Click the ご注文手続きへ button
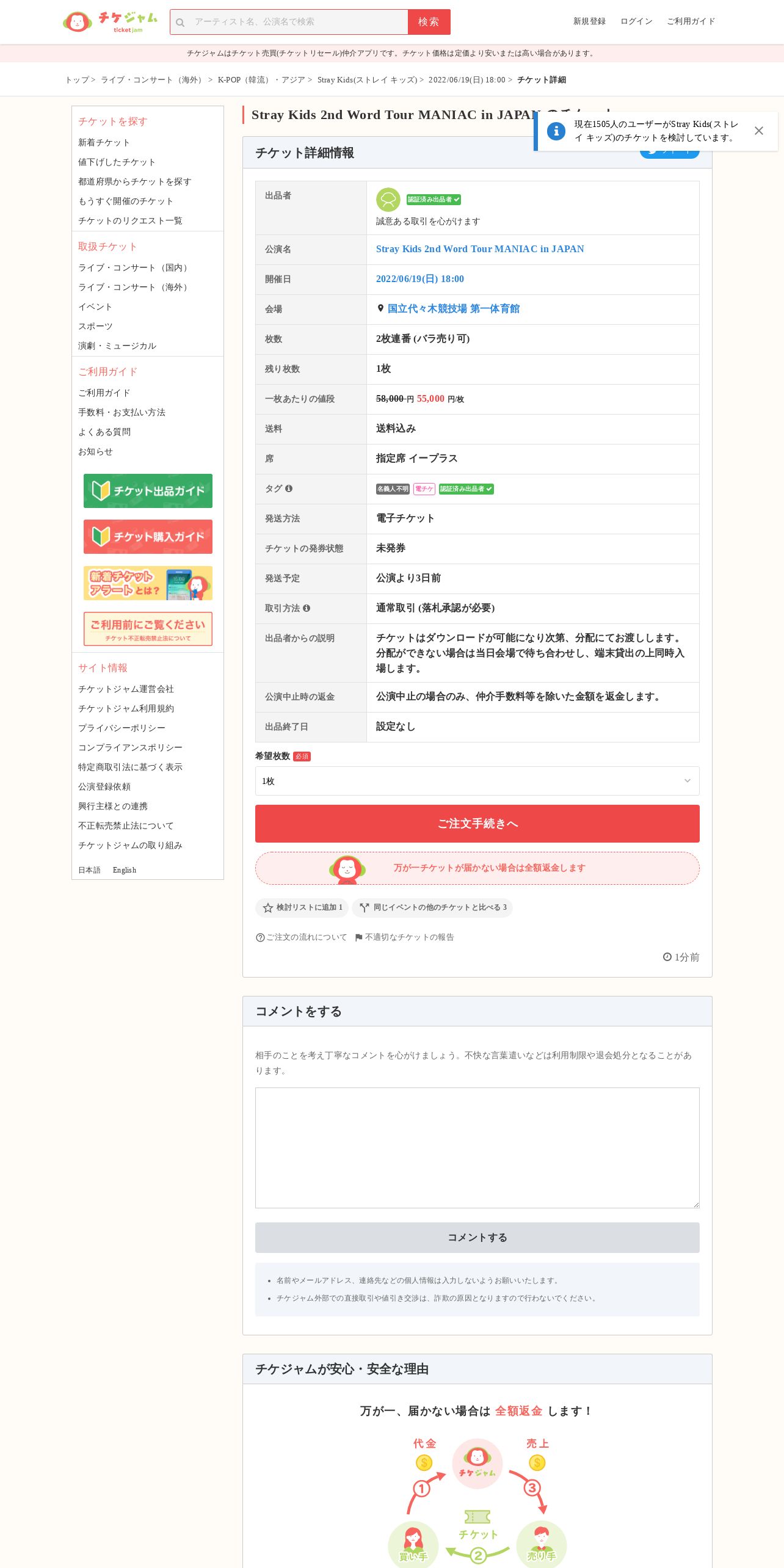This screenshot has height=1568, width=784. pyautogui.click(x=477, y=824)
